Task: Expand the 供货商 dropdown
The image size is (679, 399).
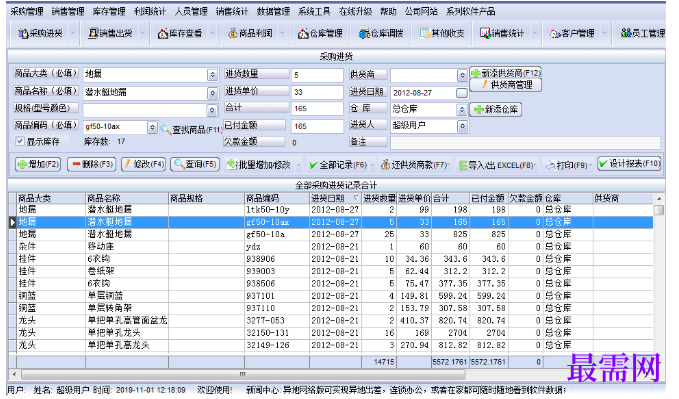Action: point(462,75)
